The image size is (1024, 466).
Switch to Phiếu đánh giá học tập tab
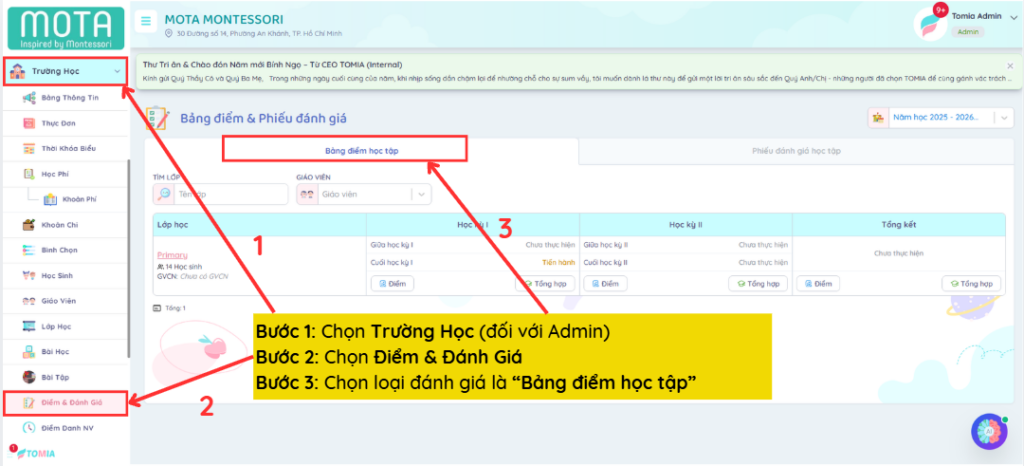click(x=796, y=150)
